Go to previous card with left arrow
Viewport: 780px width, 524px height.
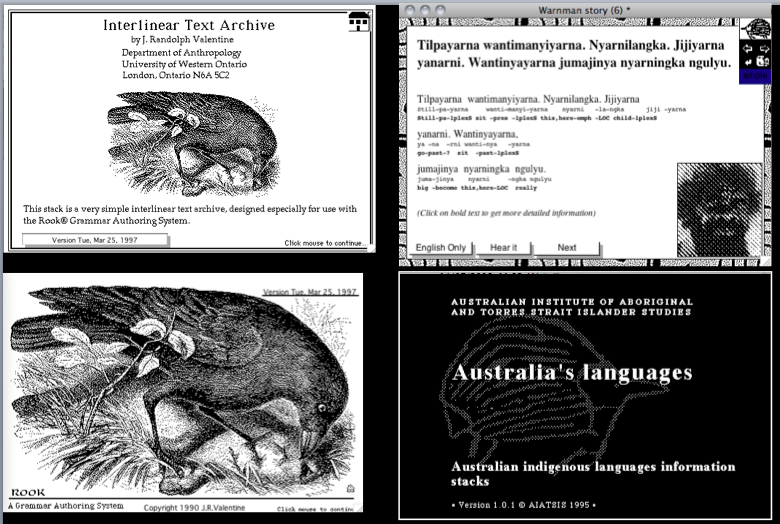tap(748, 49)
